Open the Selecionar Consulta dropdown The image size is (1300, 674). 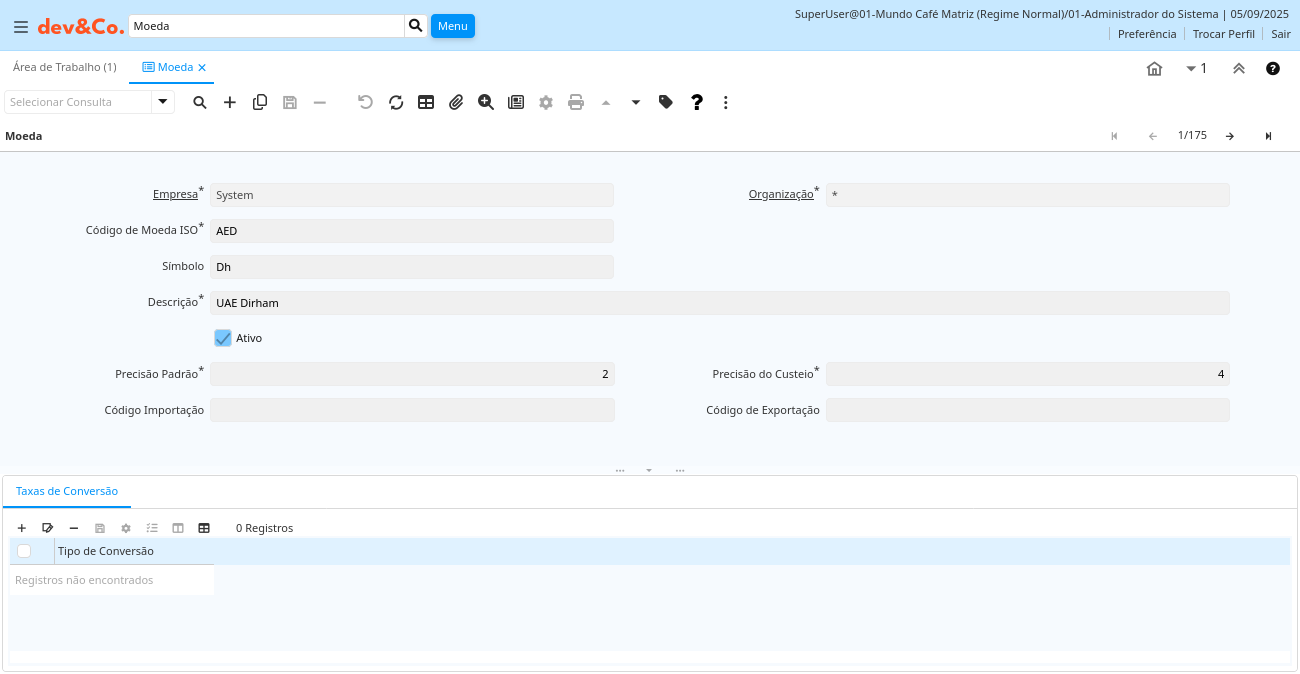[x=163, y=102]
